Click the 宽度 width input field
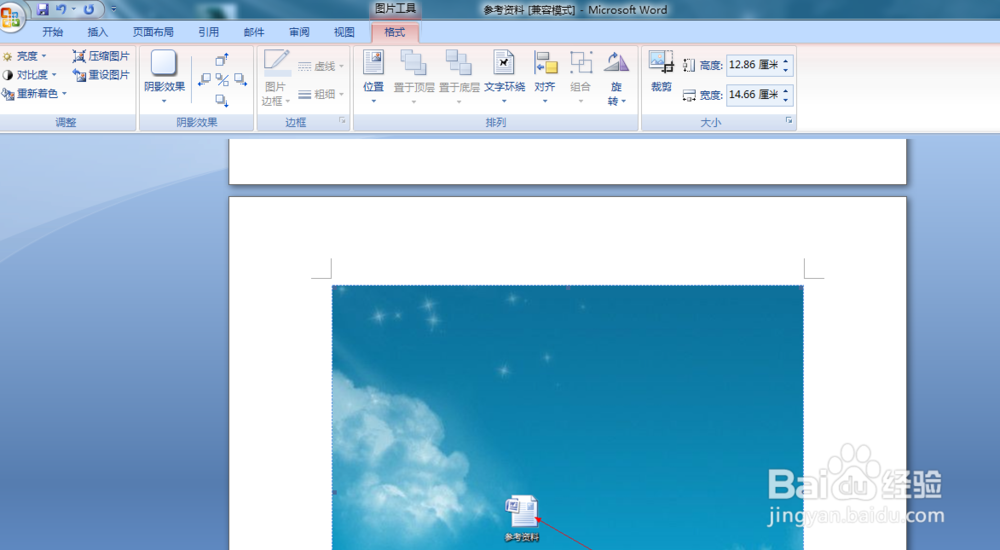 [754, 94]
